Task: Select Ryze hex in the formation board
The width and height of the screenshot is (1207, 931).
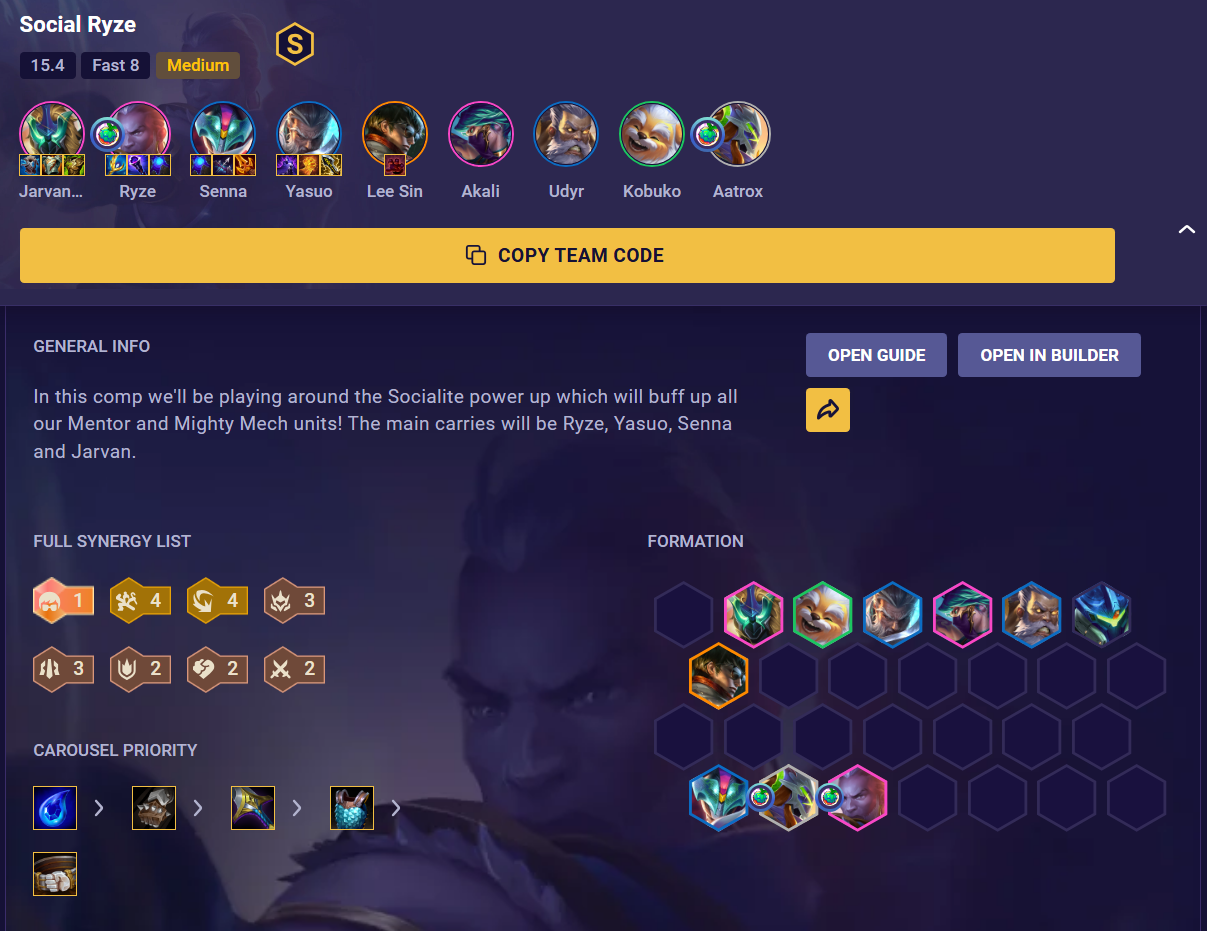Action: [857, 798]
